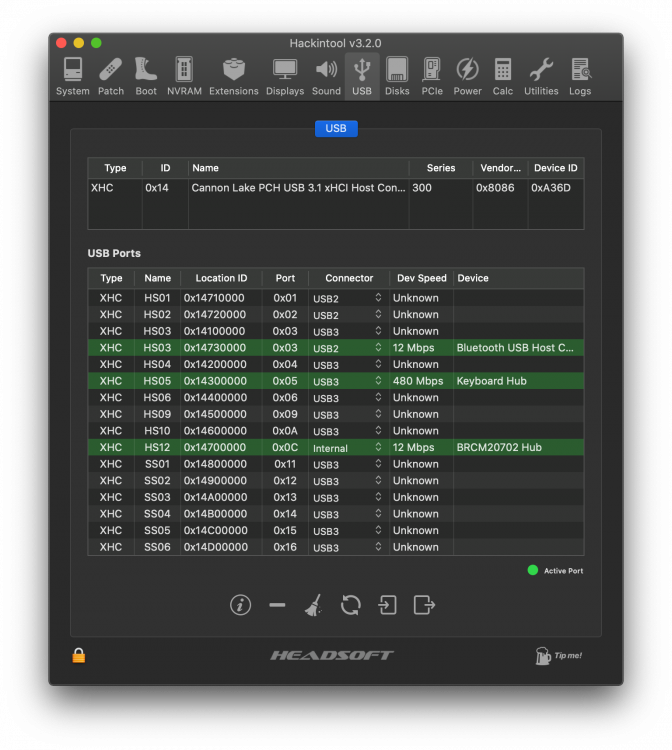This screenshot has width=672, height=750.
Task: Select the USB toolbar icon
Action: pyautogui.click(x=362, y=77)
